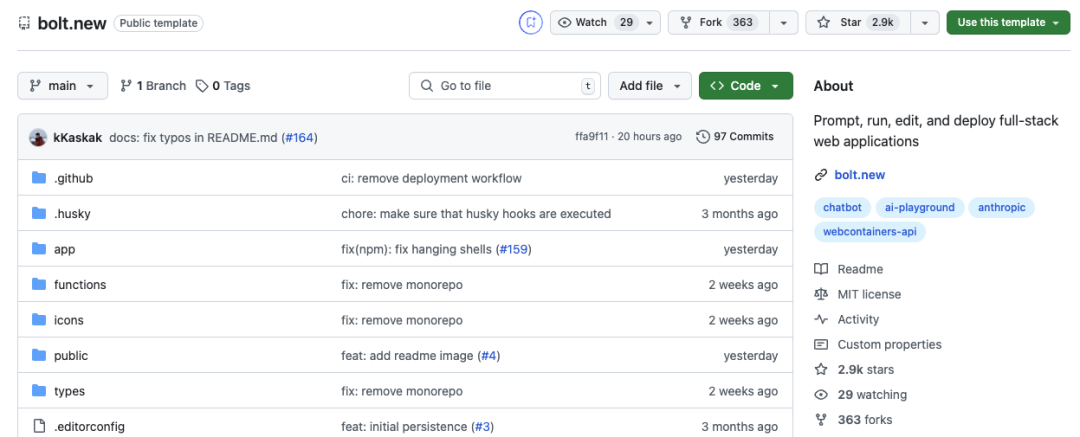Click the circled bookmark icon

point(530,22)
